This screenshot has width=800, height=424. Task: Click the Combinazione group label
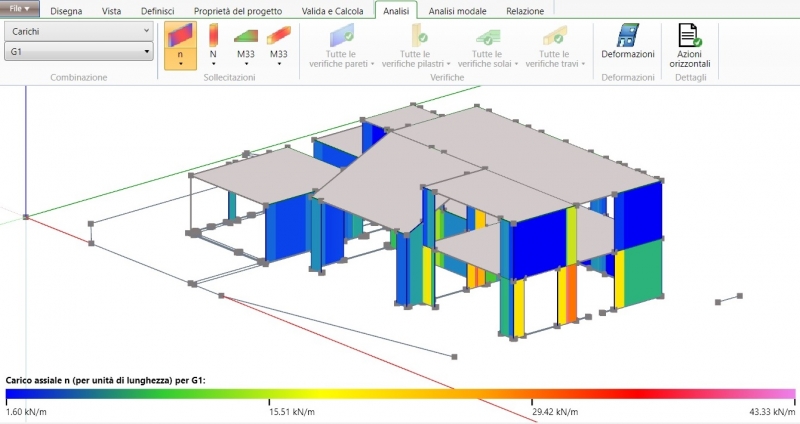coord(79,78)
